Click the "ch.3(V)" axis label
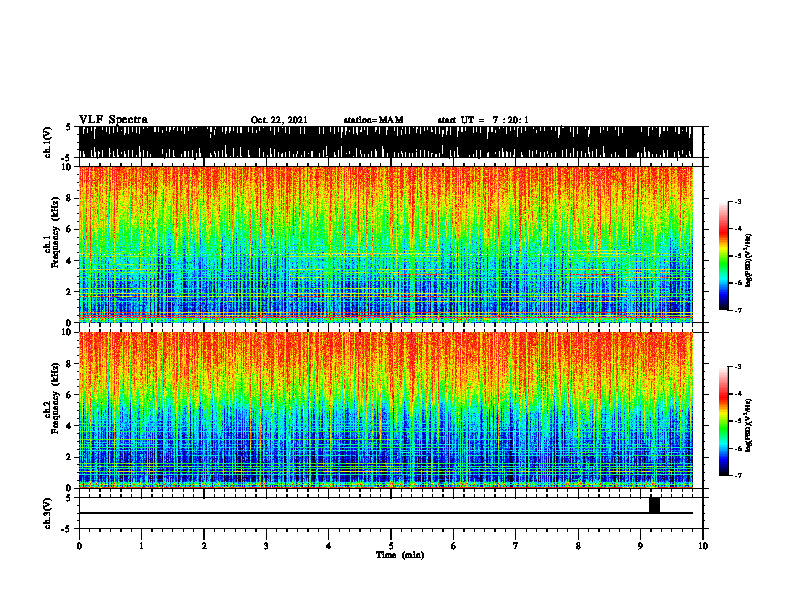The height and width of the screenshot is (612, 792). (x=47, y=513)
